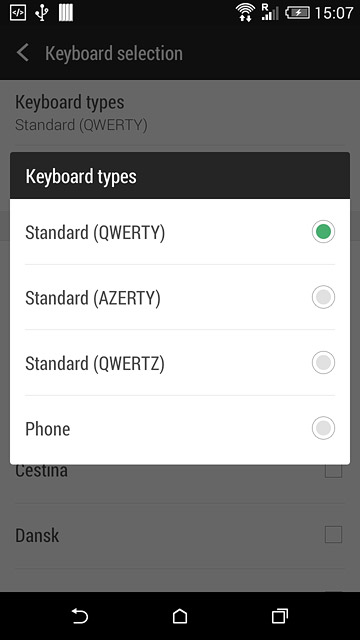Select the Phone radio button
Screen dimensions: 360x640
point(323,428)
